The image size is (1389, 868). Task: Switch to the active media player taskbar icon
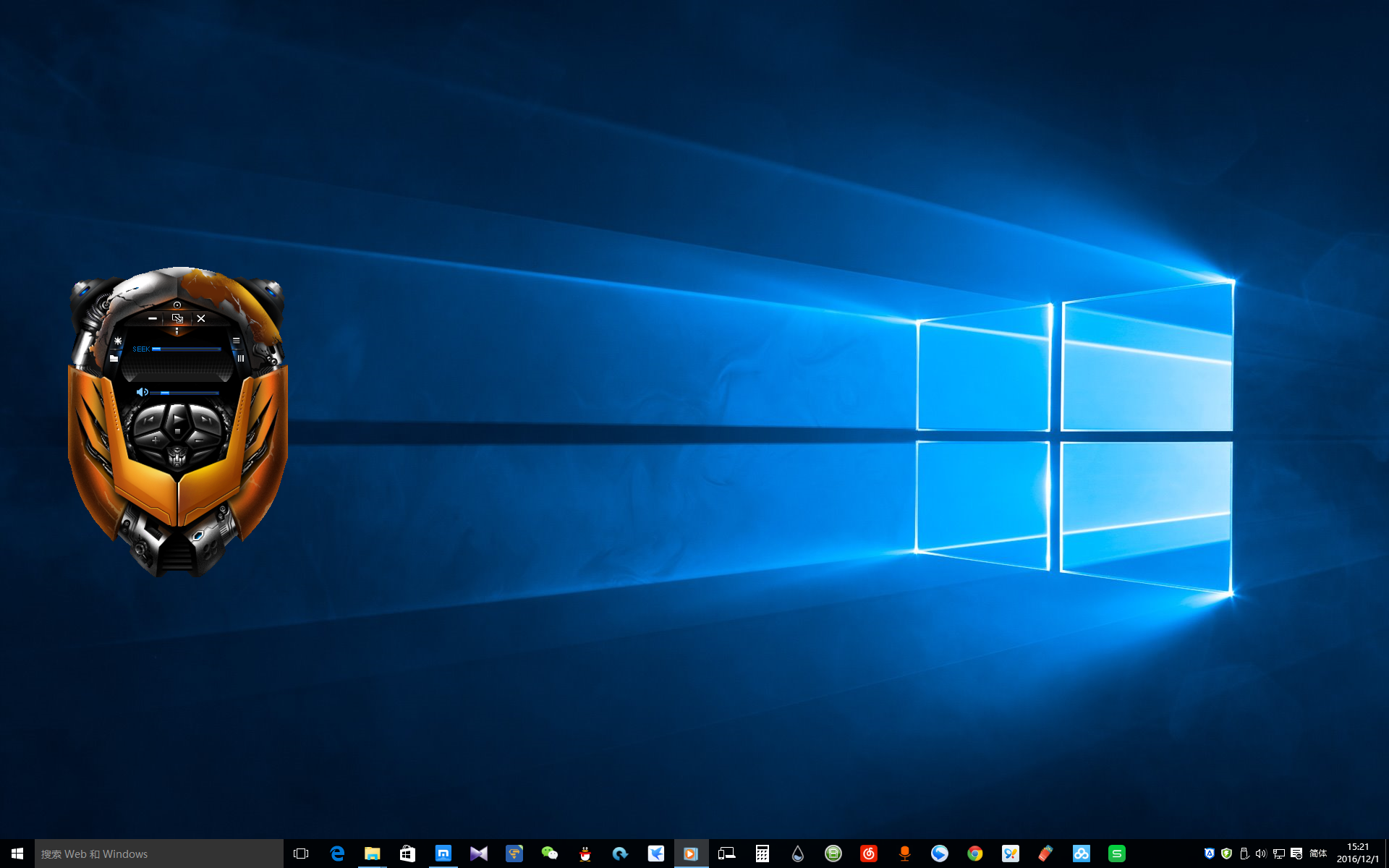(x=692, y=854)
